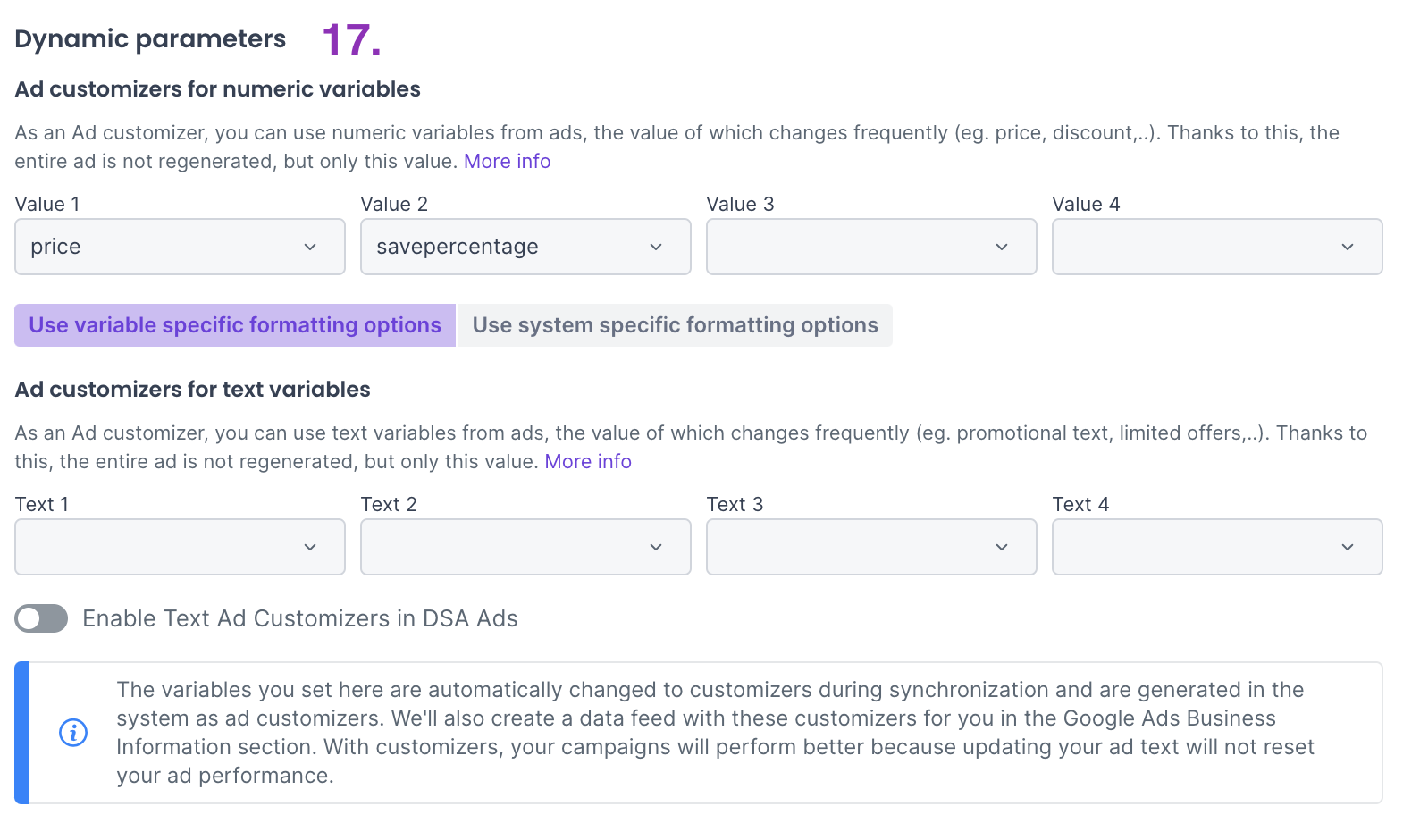
Task: Open the Value 1 dropdown showing price
Action: pos(180,247)
